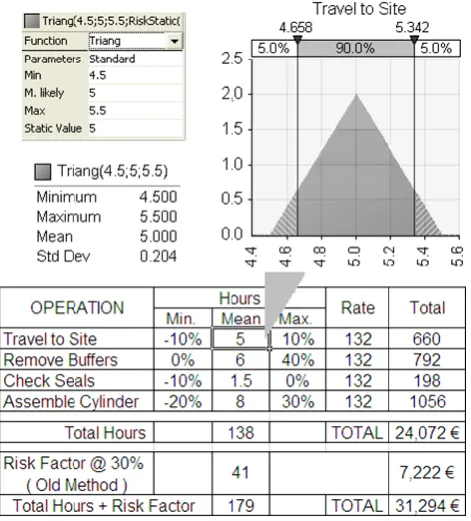
Task: Click the Travel to Site chart title
Action: (359, 9)
